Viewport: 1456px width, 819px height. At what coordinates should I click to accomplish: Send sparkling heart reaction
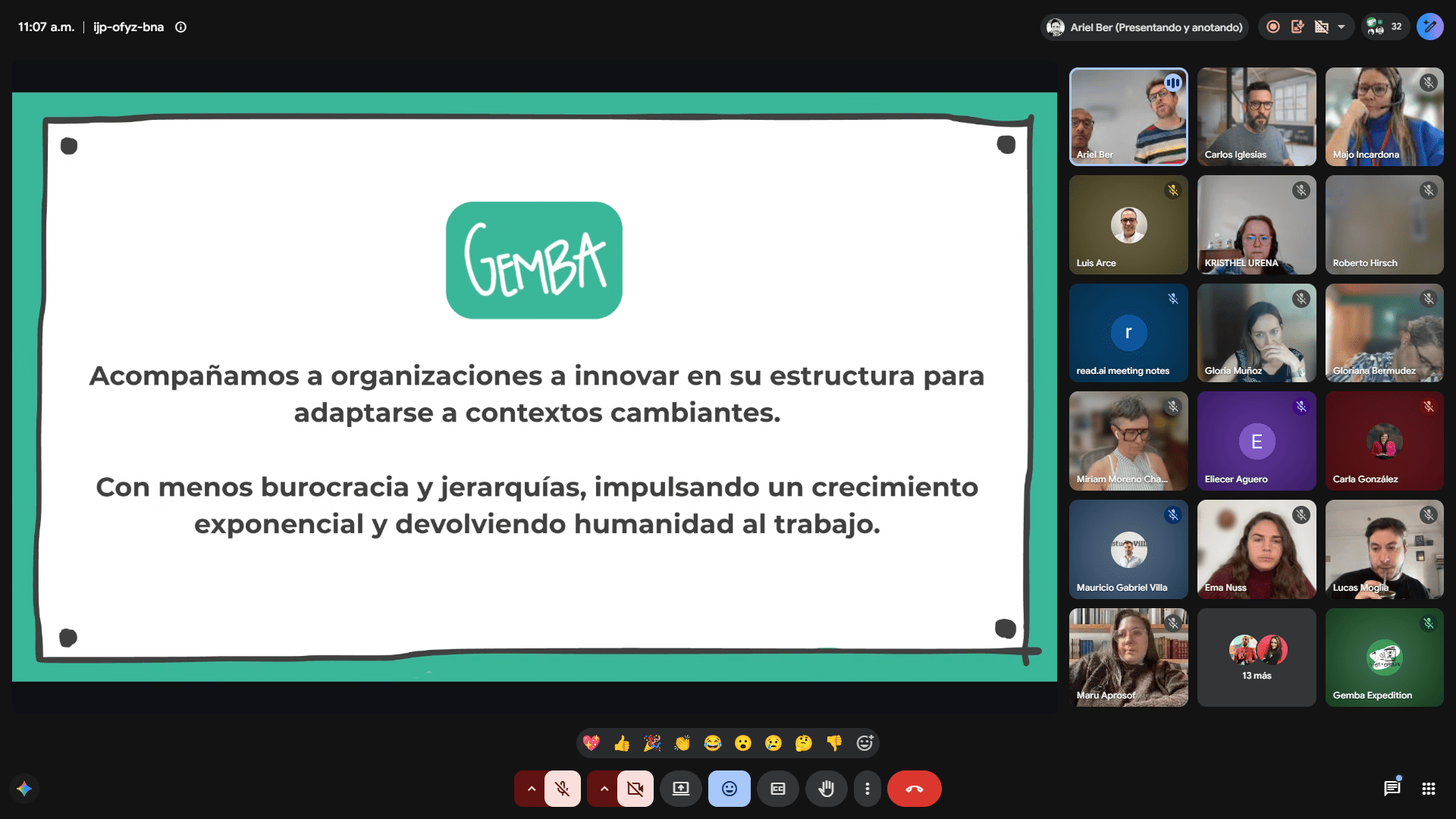(x=591, y=743)
